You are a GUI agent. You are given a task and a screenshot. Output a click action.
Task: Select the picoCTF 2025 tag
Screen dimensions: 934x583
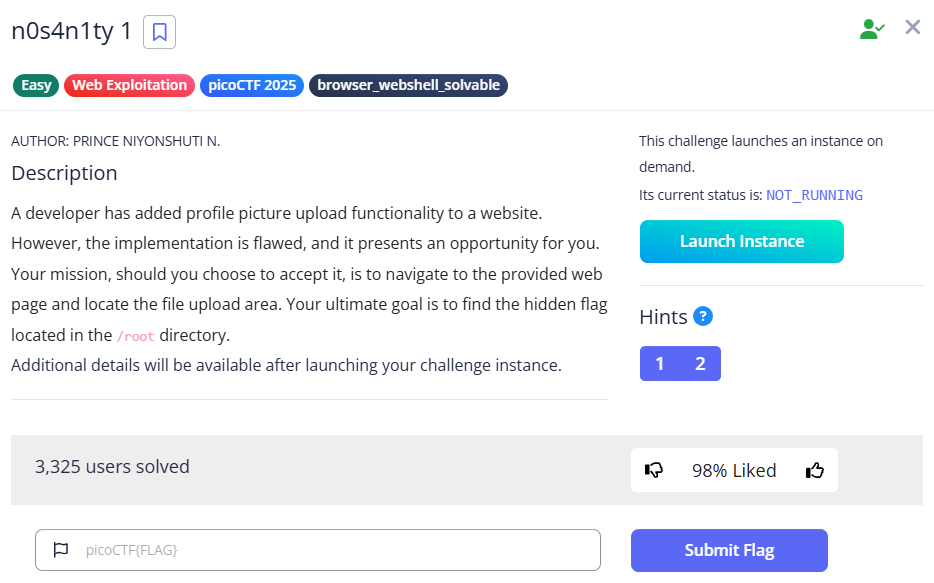pyautogui.click(x=251, y=85)
